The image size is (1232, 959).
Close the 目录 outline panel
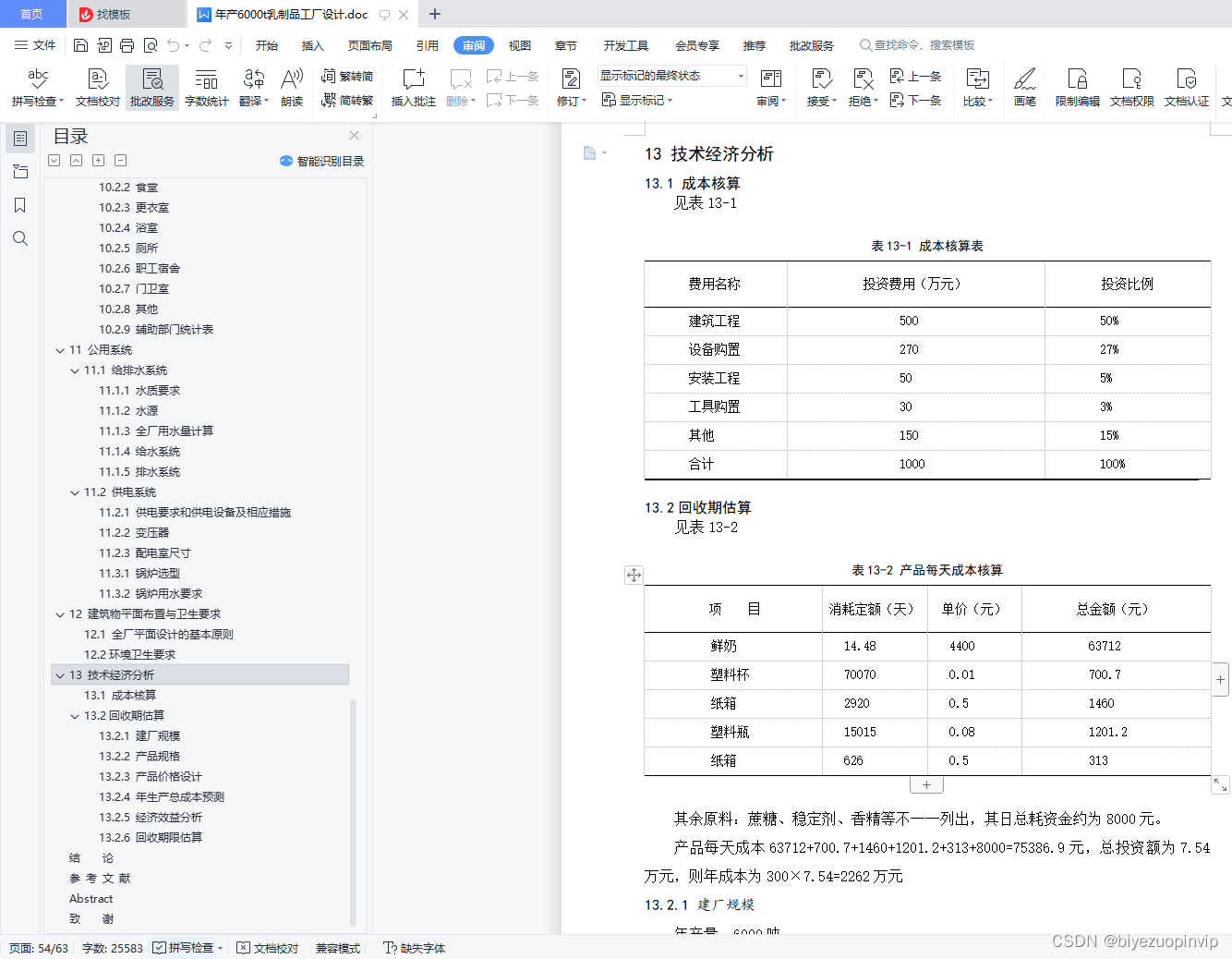pos(354,135)
